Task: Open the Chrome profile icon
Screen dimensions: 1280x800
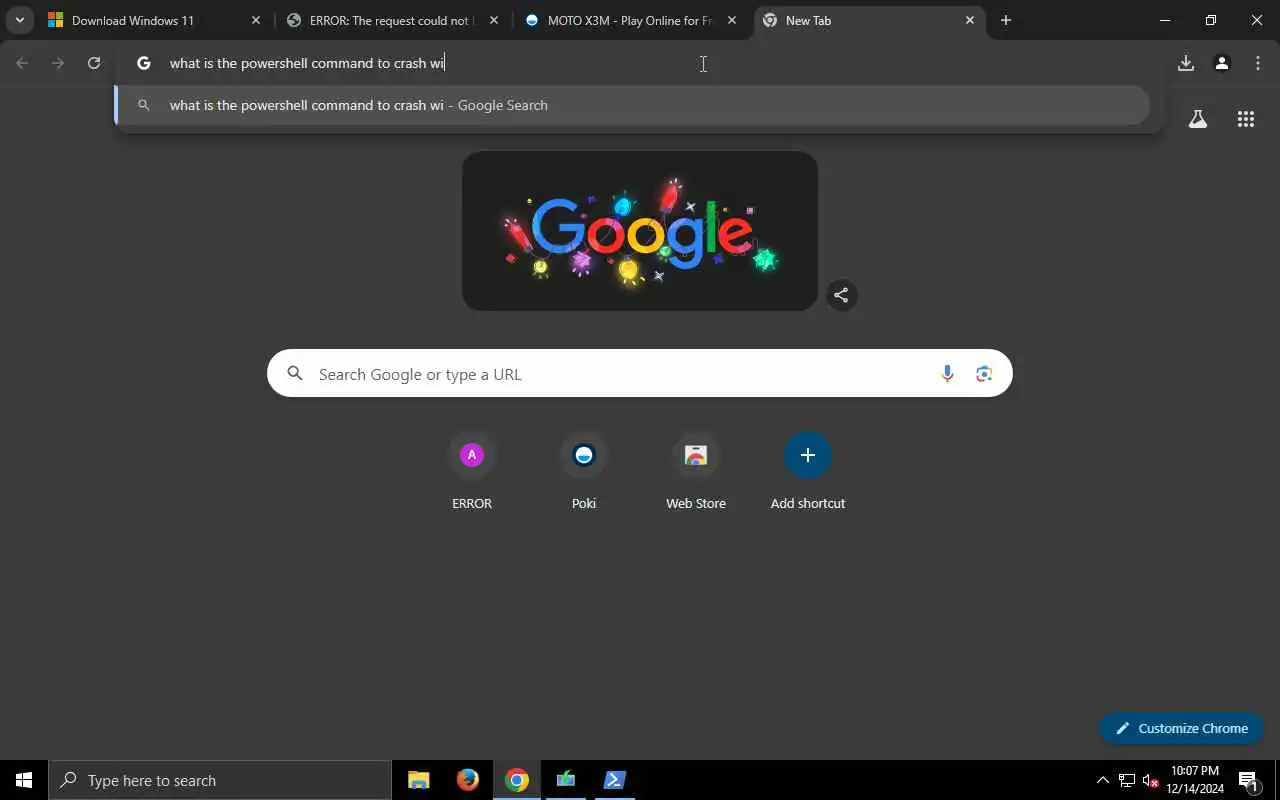Action: tap(1222, 63)
